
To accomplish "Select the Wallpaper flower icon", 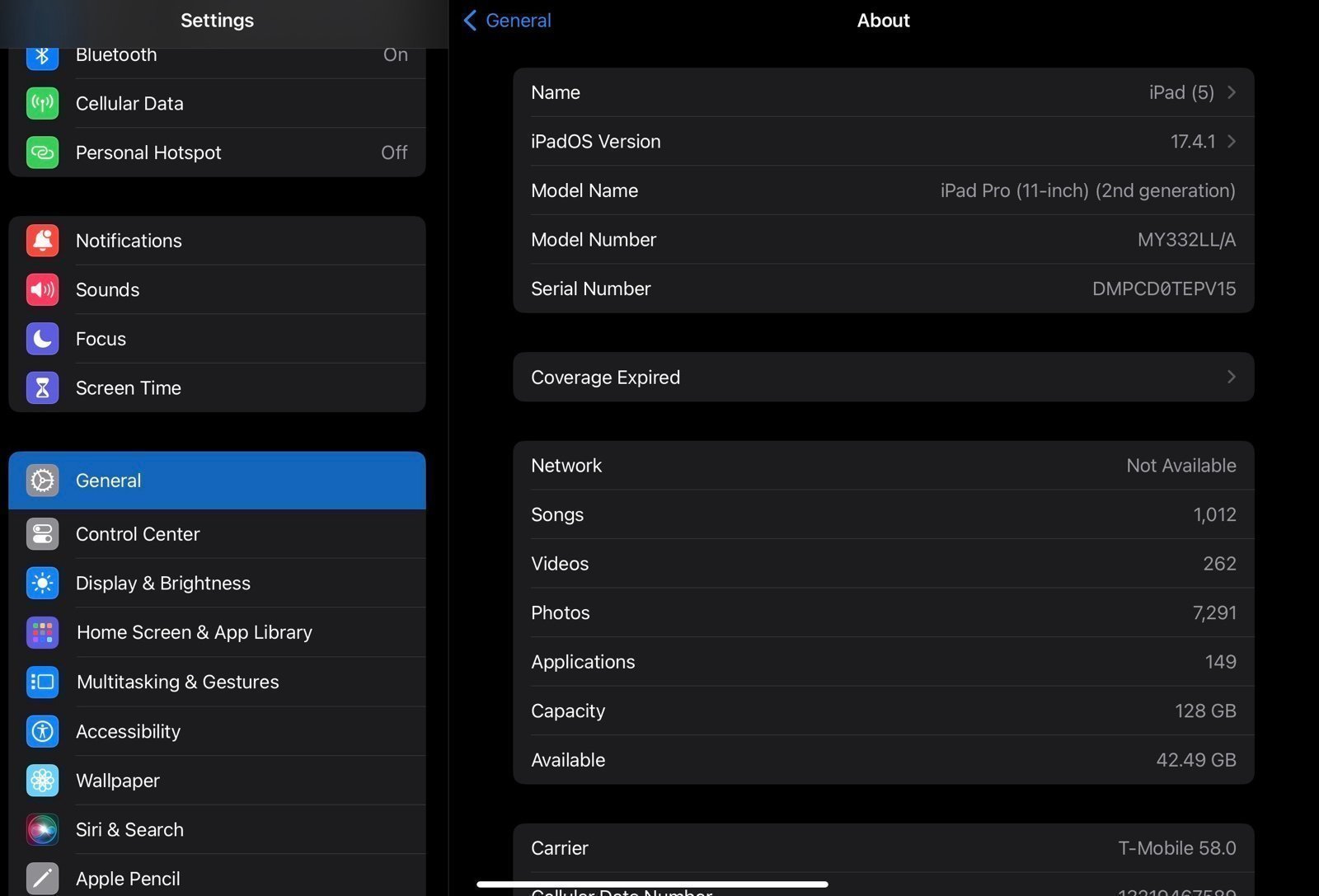I will (42, 780).
